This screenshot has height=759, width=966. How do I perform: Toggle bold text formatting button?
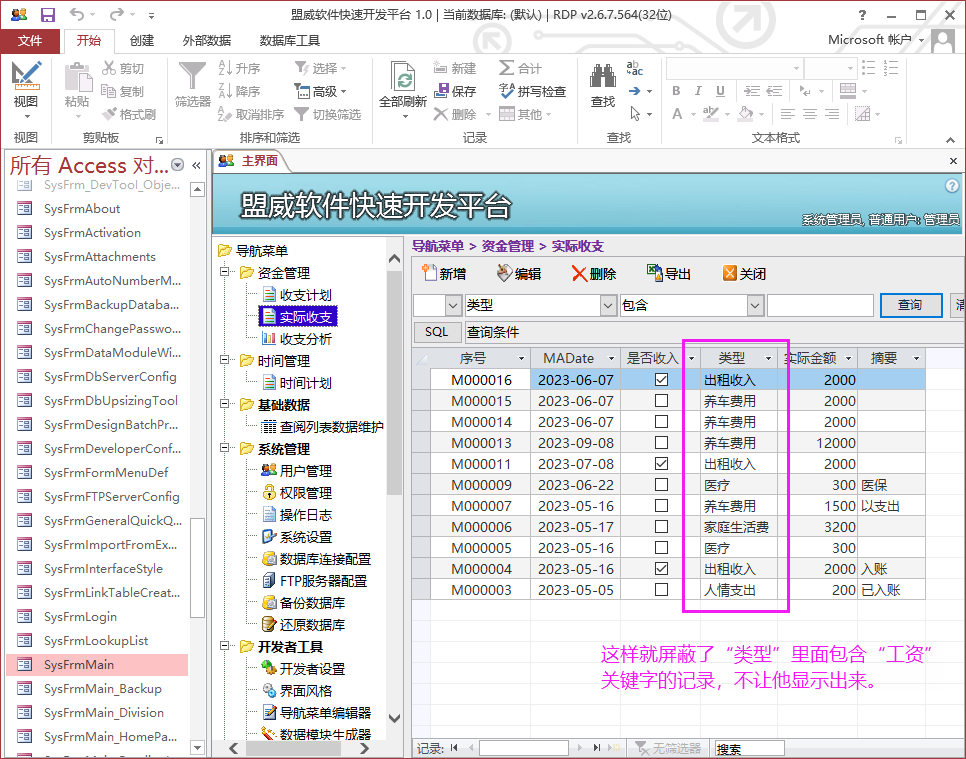676,91
